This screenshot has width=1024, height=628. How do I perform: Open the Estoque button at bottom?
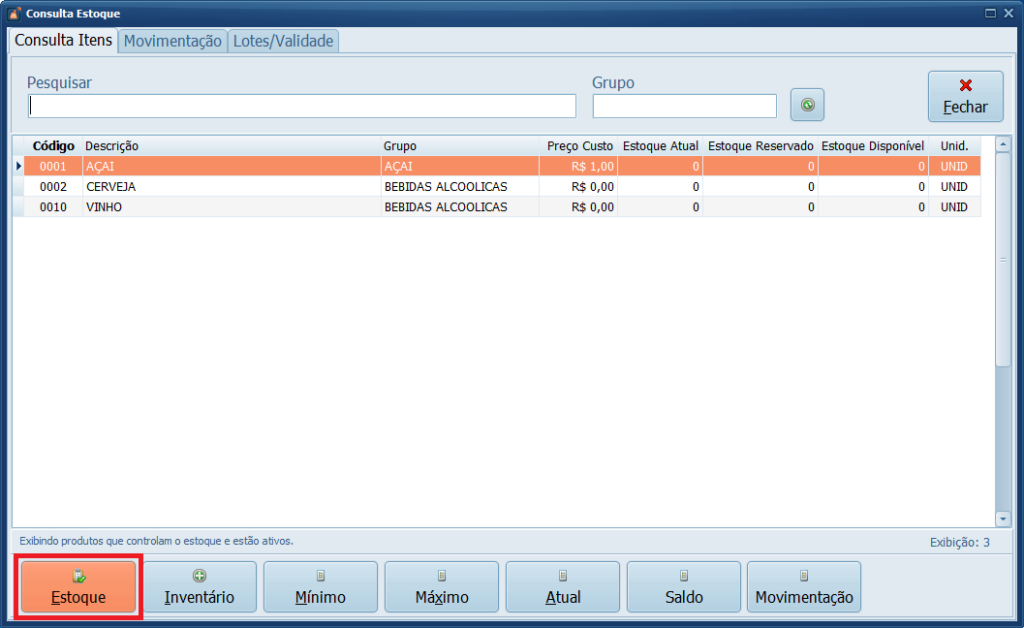point(78,587)
